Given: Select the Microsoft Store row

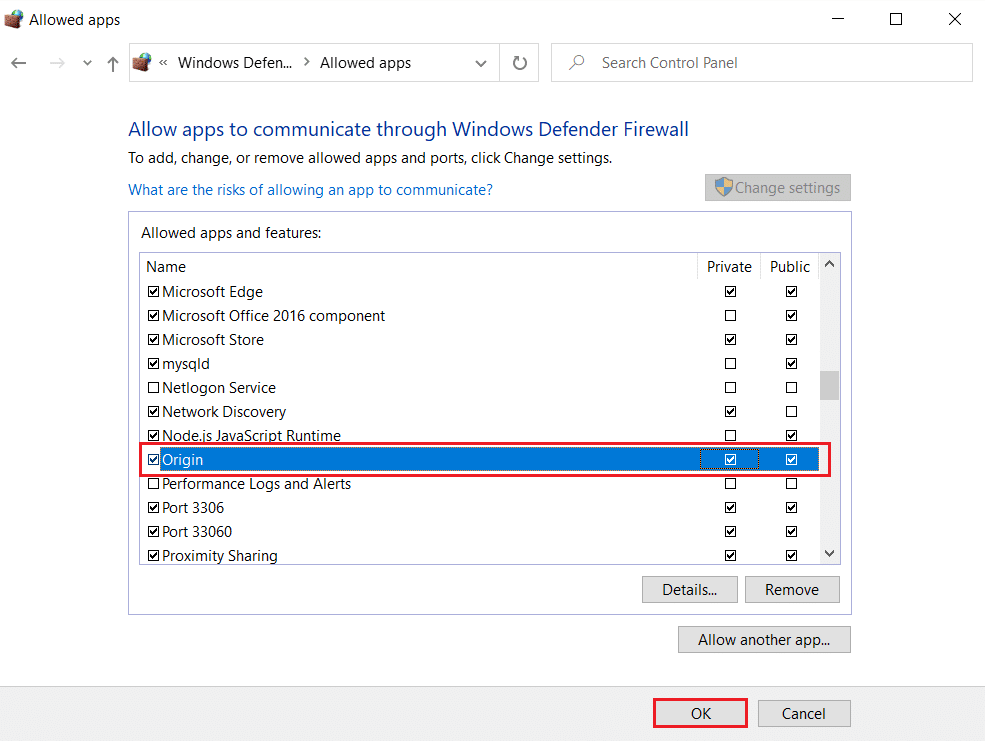Looking at the screenshot, I should tap(479, 340).
